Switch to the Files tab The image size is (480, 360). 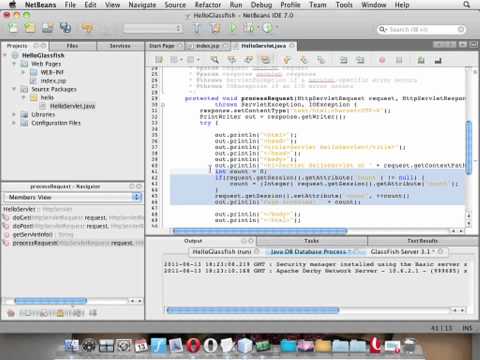point(72,46)
